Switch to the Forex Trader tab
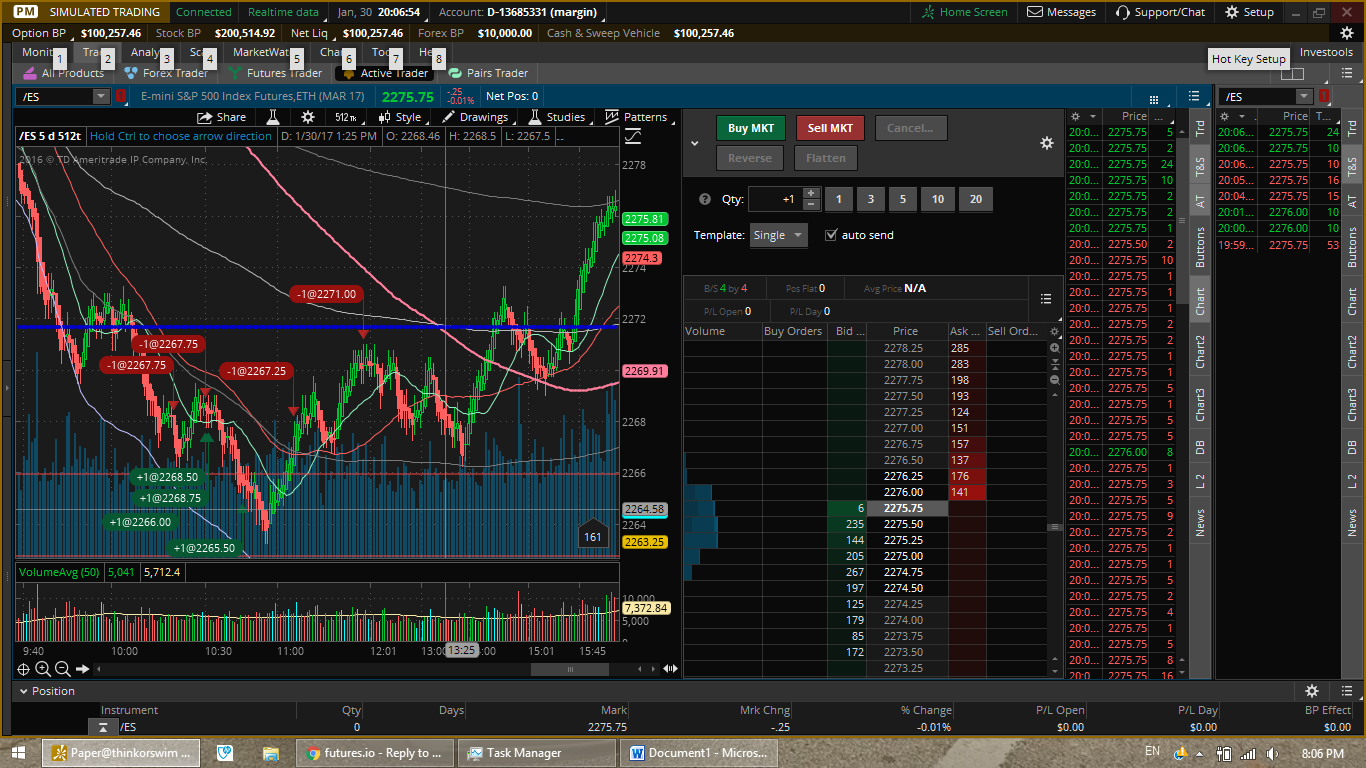 (x=166, y=73)
